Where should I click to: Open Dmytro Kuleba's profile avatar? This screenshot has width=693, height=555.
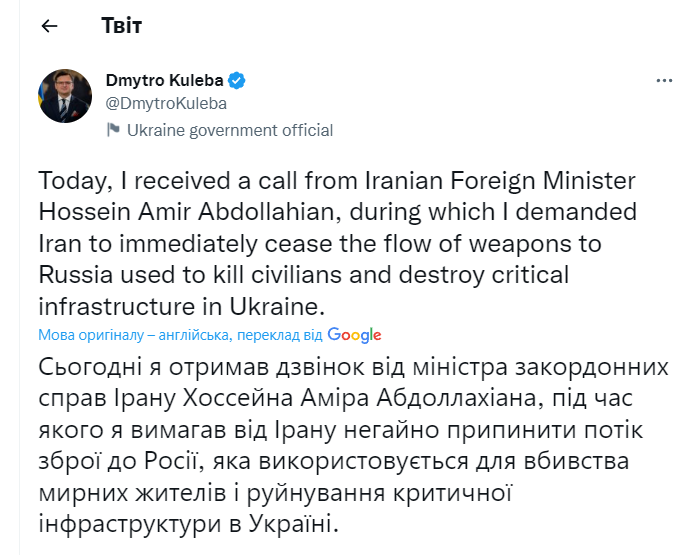[x=66, y=97]
